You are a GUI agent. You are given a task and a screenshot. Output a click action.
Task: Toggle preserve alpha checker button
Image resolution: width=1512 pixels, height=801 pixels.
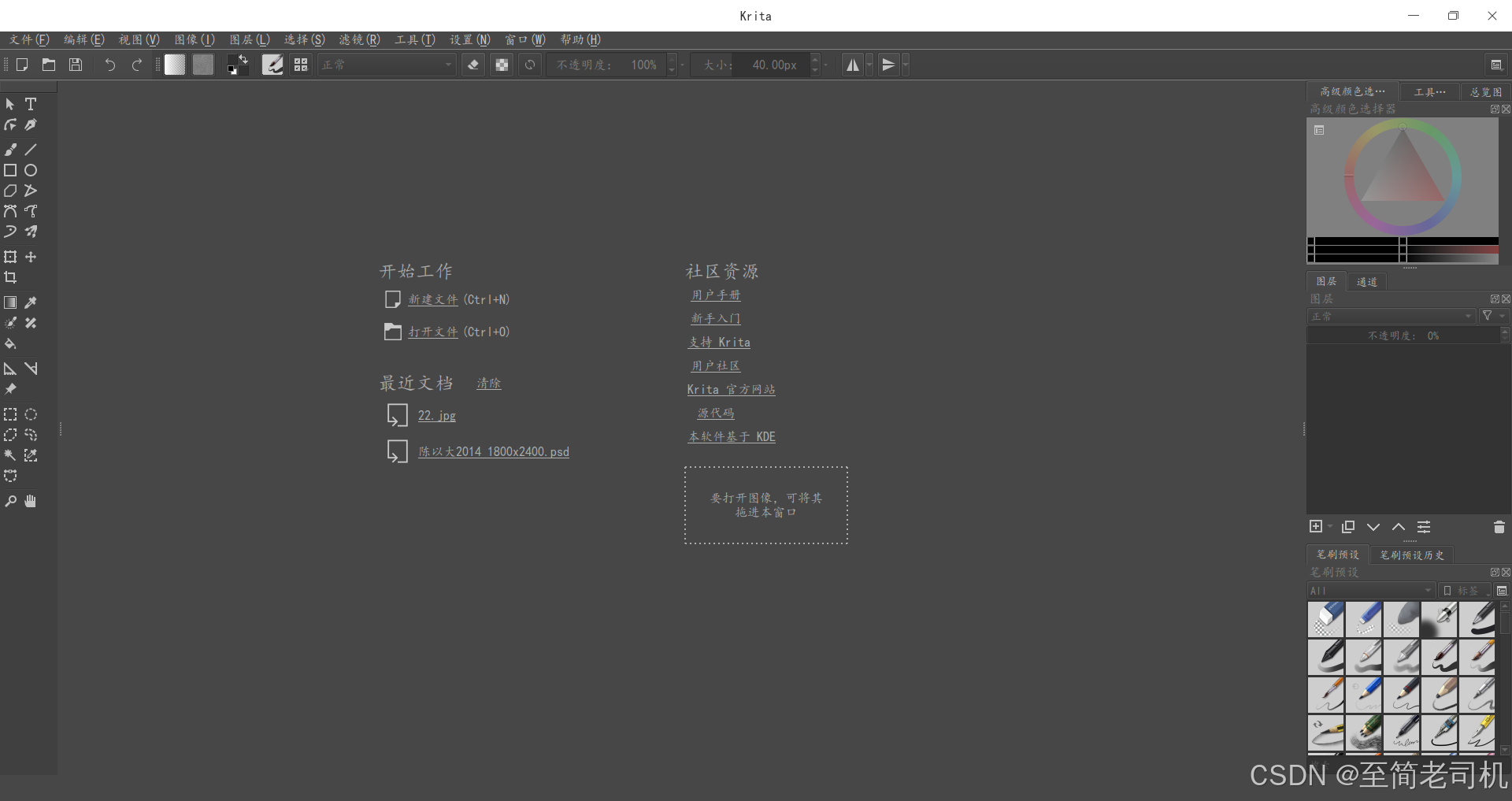point(502,65)
